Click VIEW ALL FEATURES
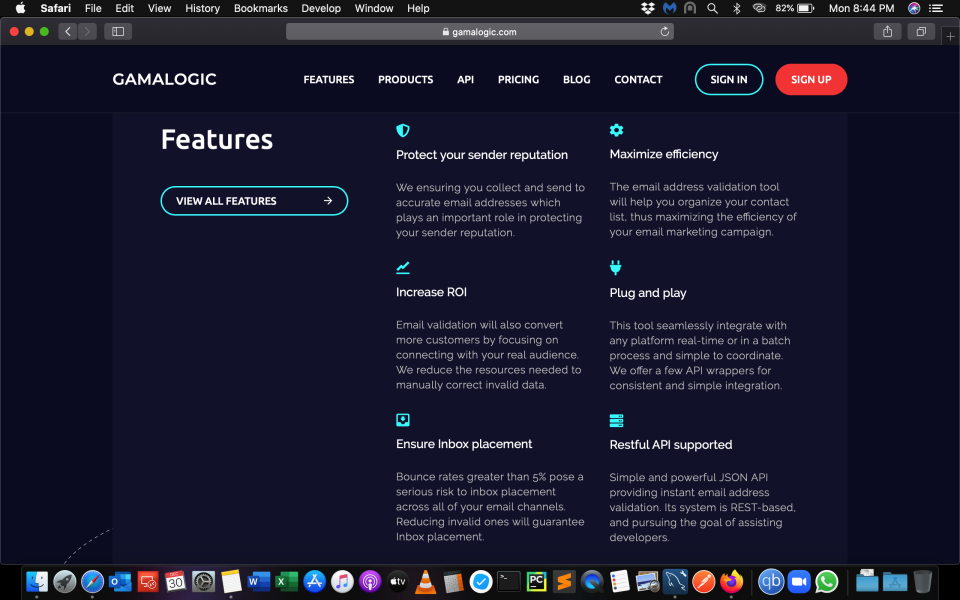960x600 pixels. pyautogui.click(x=254, y=200)
